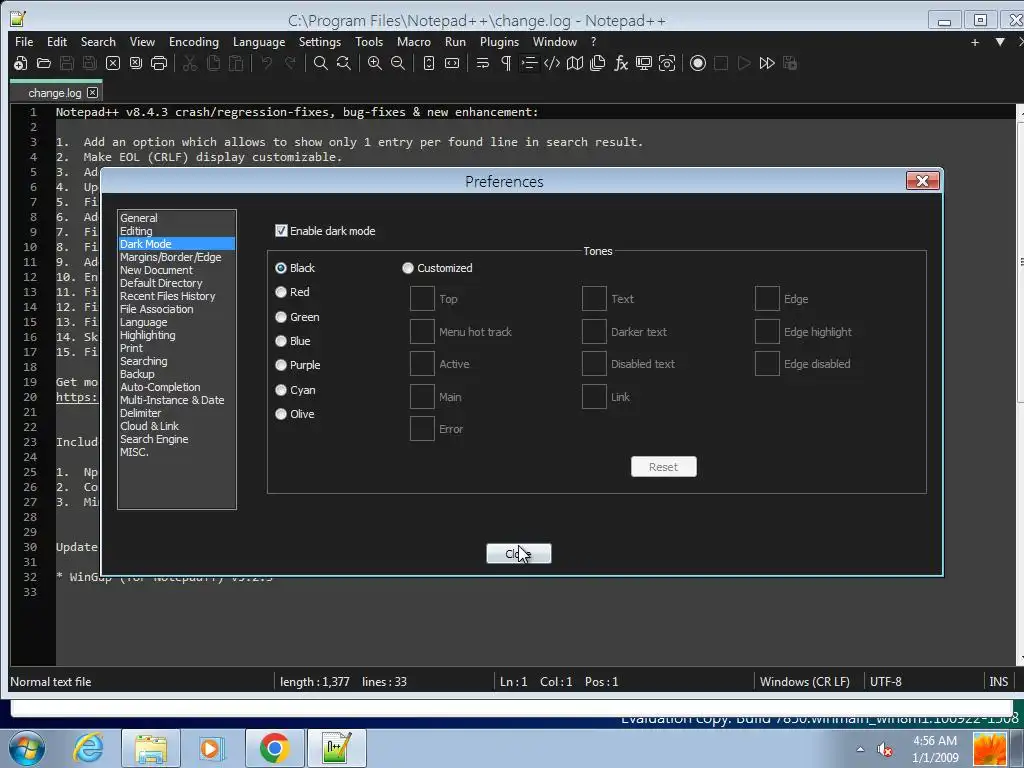Select Backup in Preferences list
Screen dimensions: 1024x768
click(x=137, y=374)
